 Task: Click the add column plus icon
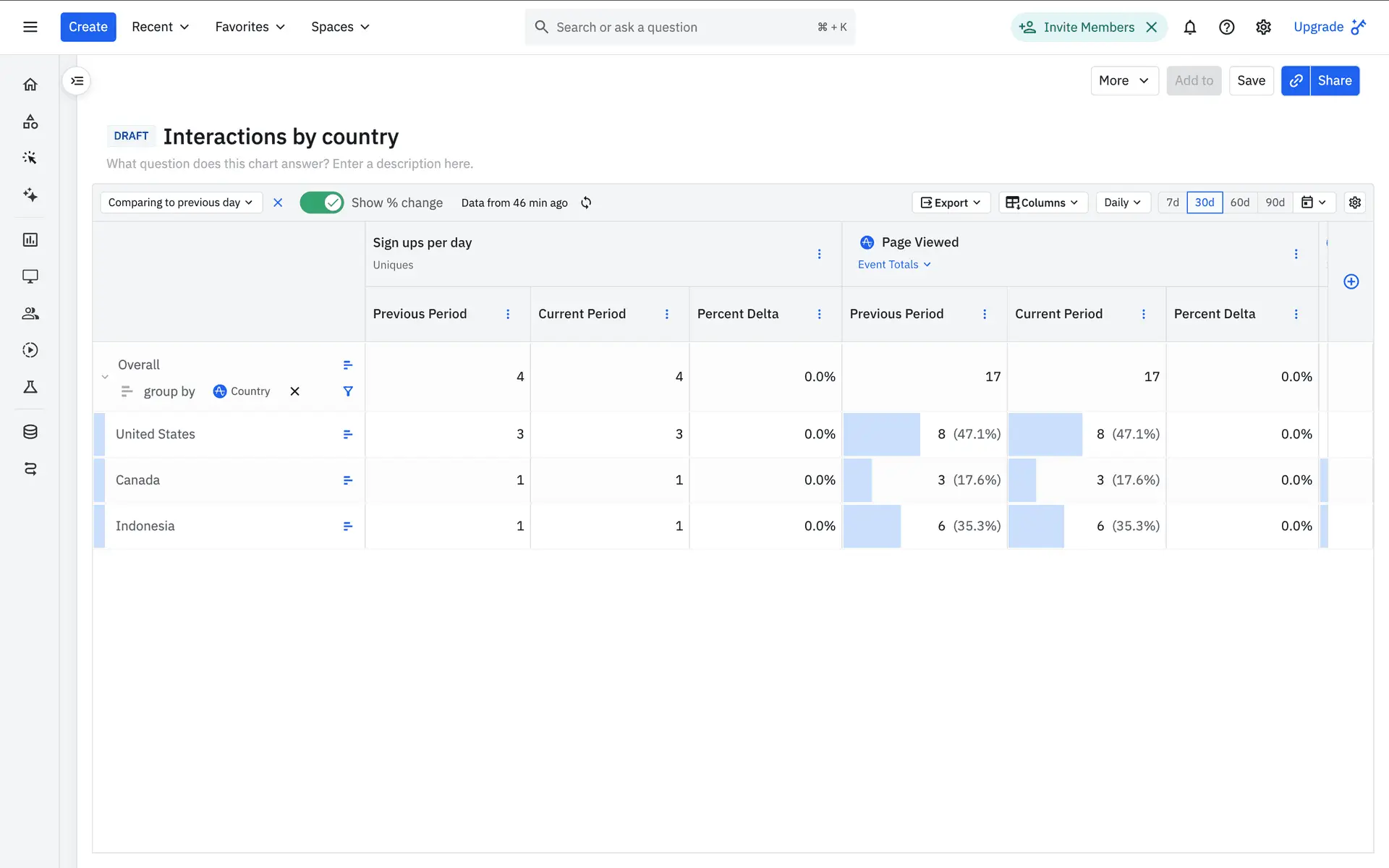(1351, 281)
